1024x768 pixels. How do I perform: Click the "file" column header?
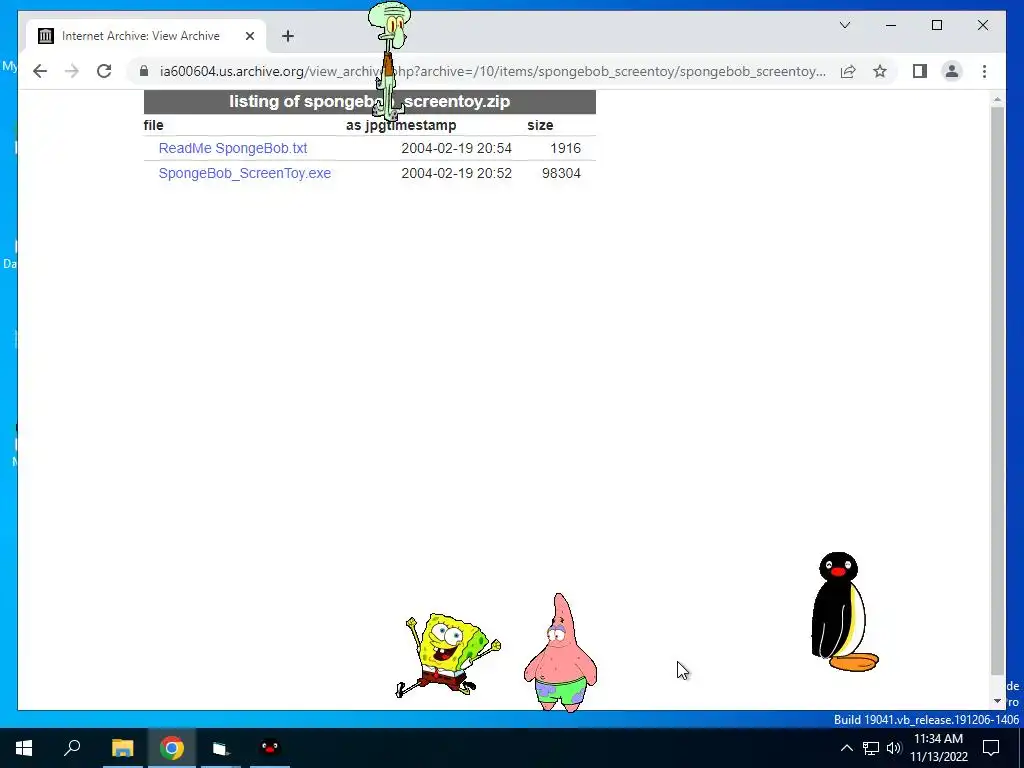click(153, 125)
